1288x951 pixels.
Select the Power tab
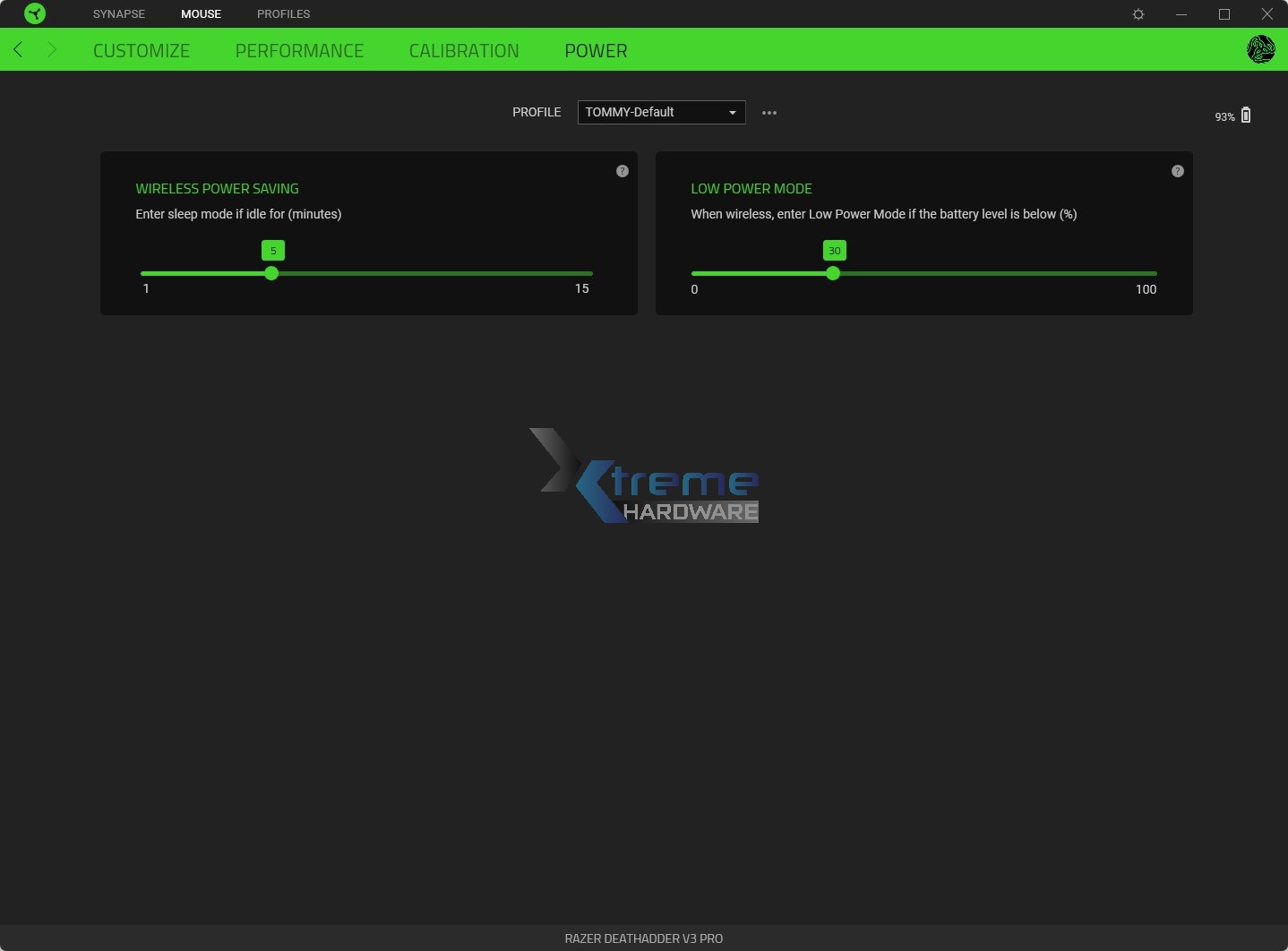point(596,51)
